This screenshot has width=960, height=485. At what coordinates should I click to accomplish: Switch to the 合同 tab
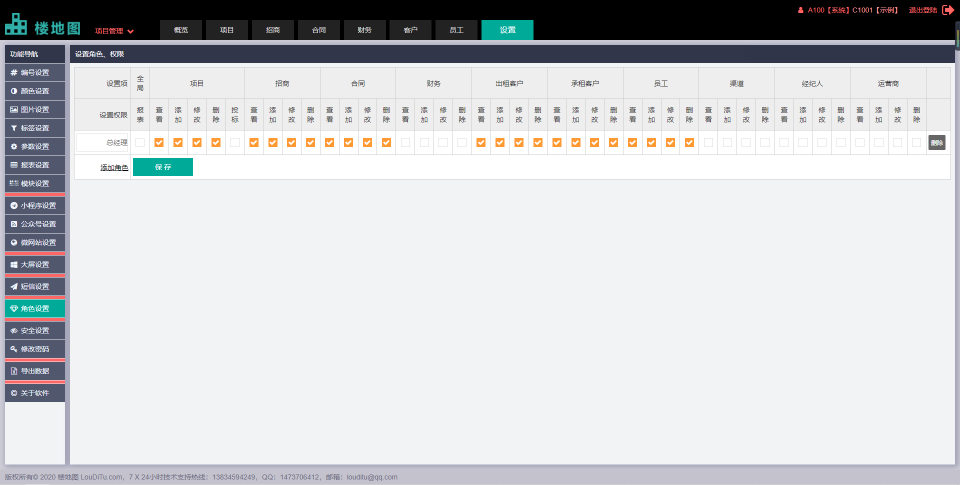pyautogui.click(x=319, y=30)
